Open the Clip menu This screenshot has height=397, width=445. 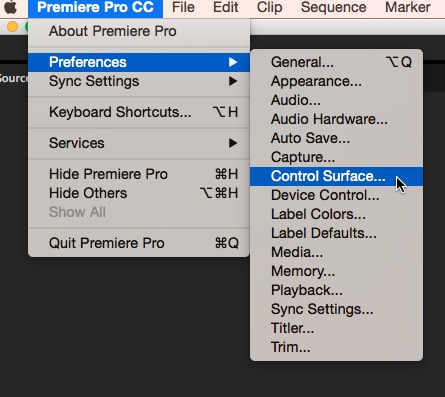coord(269,7)
